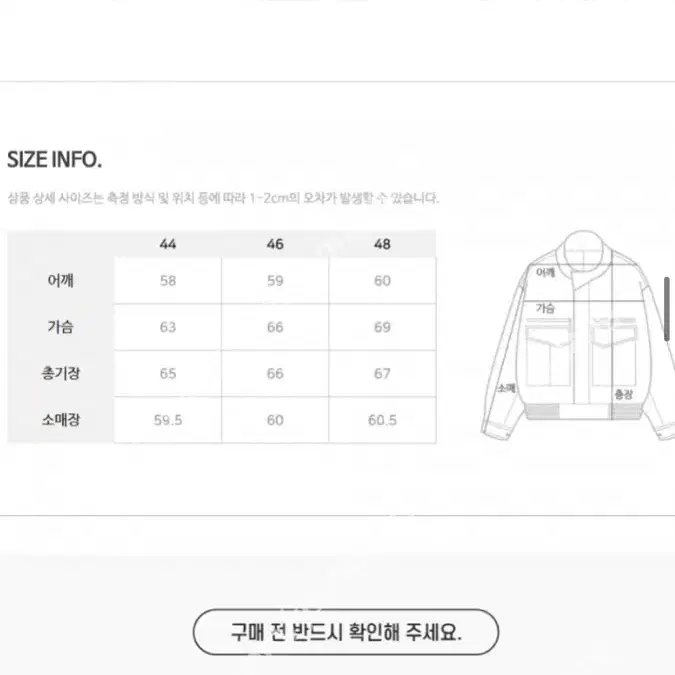This screenshot has width=675, height=675.
Task: Select the 44 size column header
Action: [167, 244]
